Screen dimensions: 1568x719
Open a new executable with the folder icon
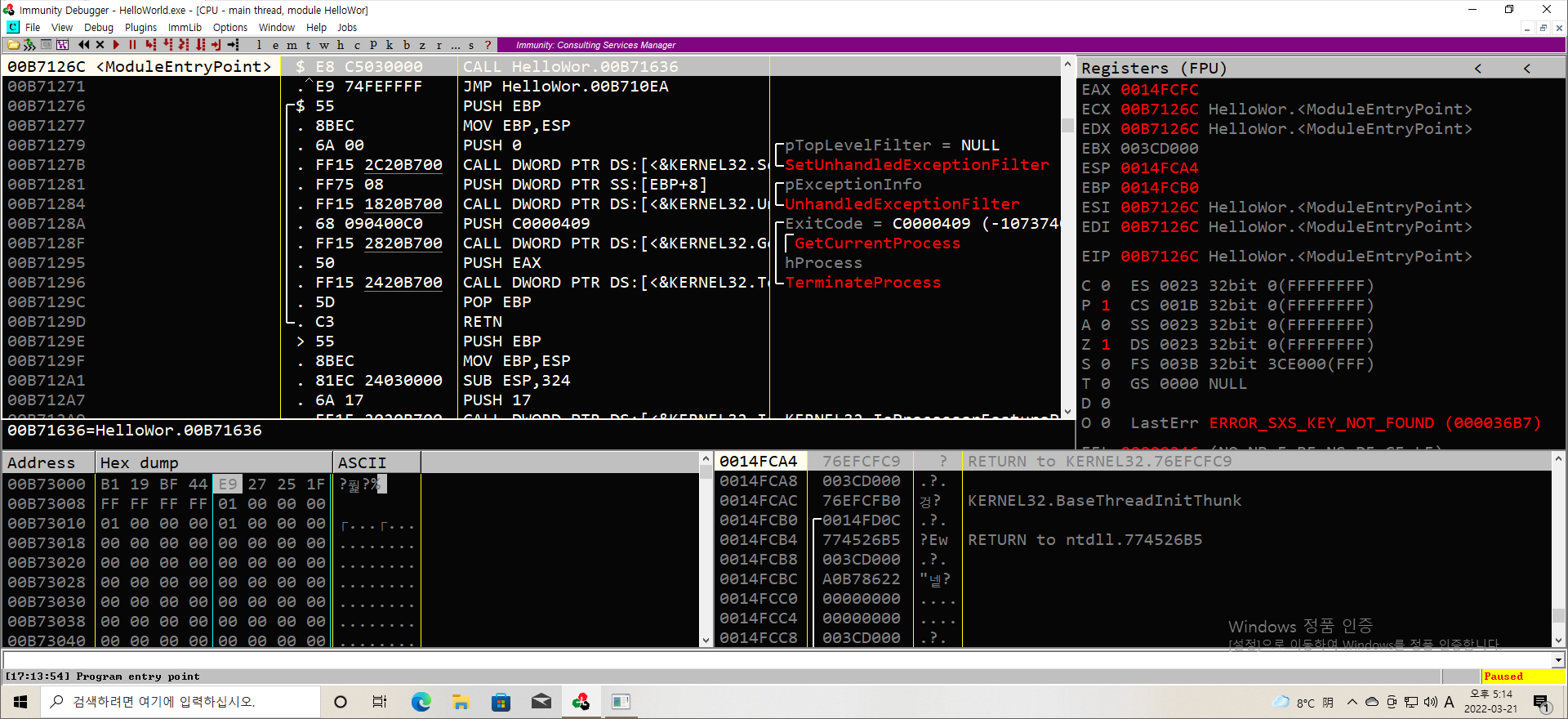13,45
